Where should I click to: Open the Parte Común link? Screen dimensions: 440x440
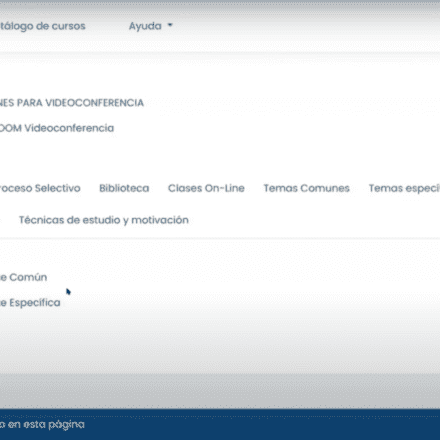(x=23, y=277)
